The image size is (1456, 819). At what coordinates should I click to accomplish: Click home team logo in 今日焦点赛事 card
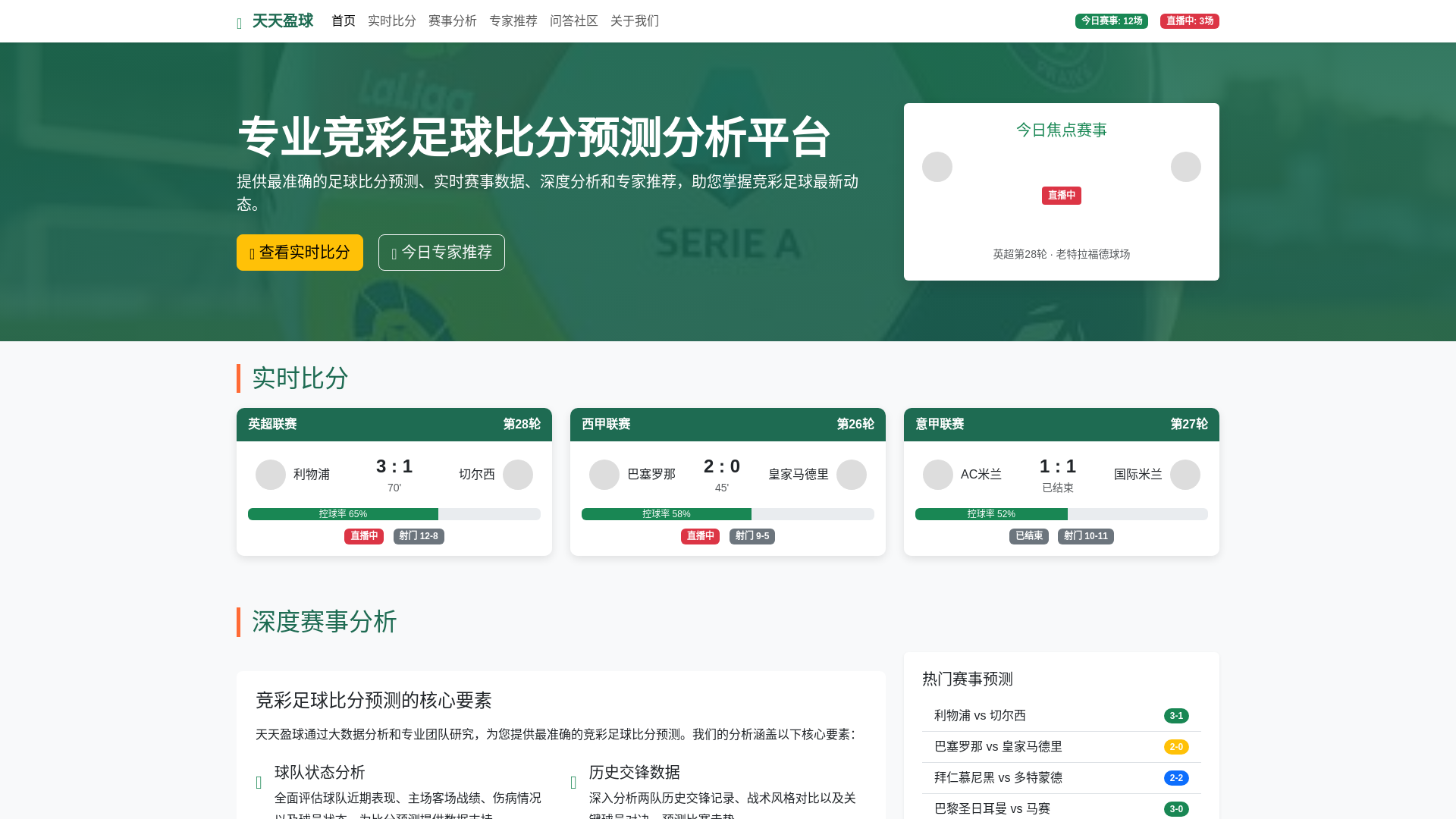click(x=937, y=167)
